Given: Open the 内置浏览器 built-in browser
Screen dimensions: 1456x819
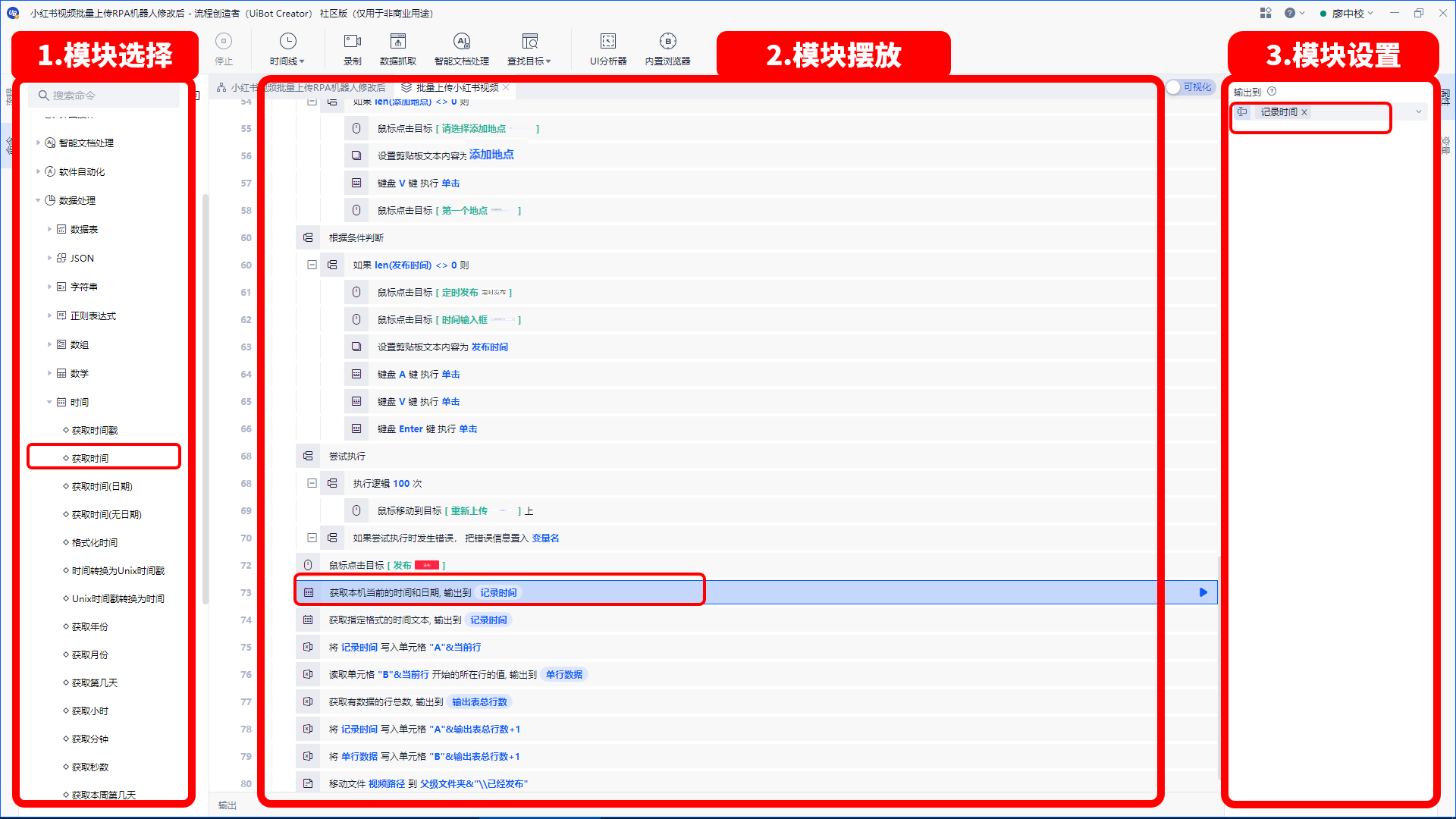Looking at the screenshot, I should coord(667,49).
